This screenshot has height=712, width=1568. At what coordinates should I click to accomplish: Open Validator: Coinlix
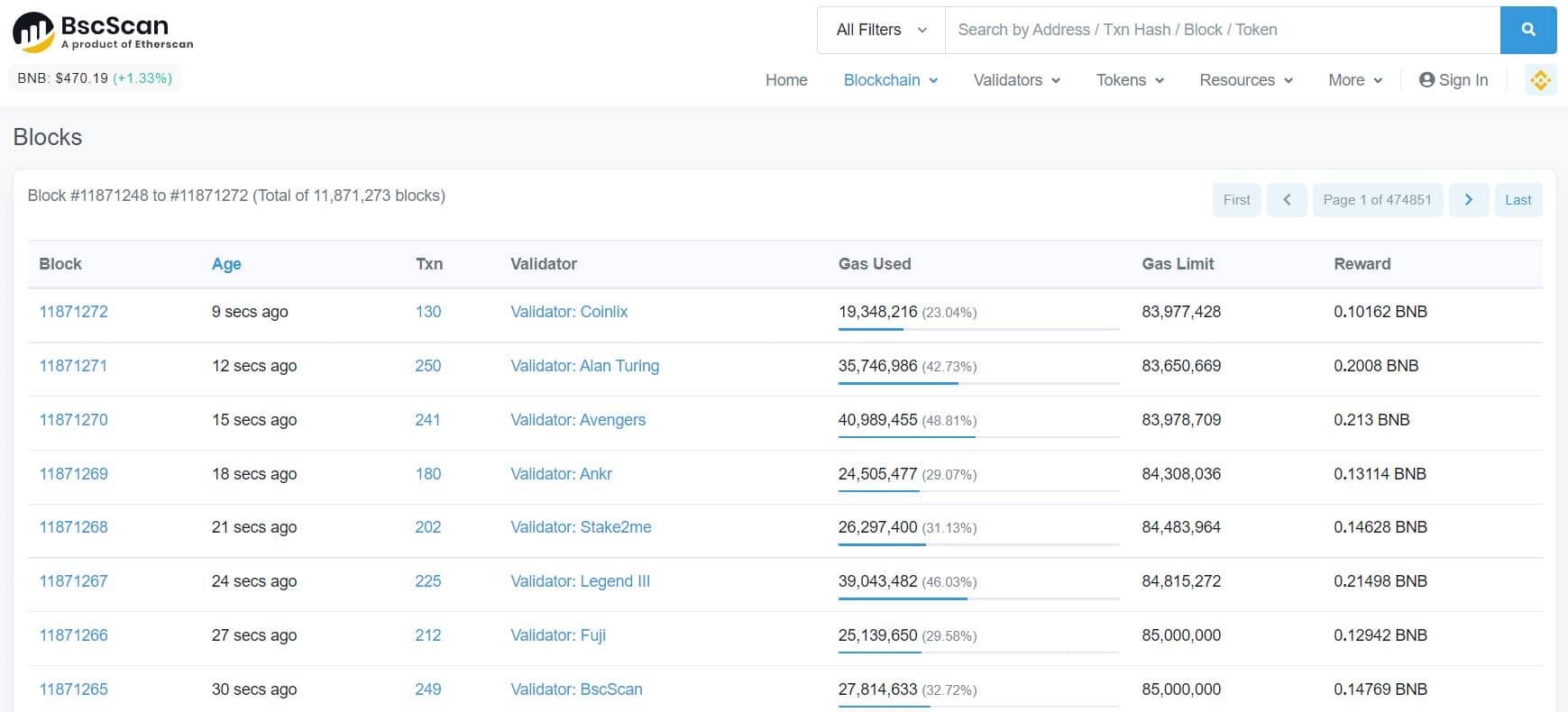pos(569,312)
